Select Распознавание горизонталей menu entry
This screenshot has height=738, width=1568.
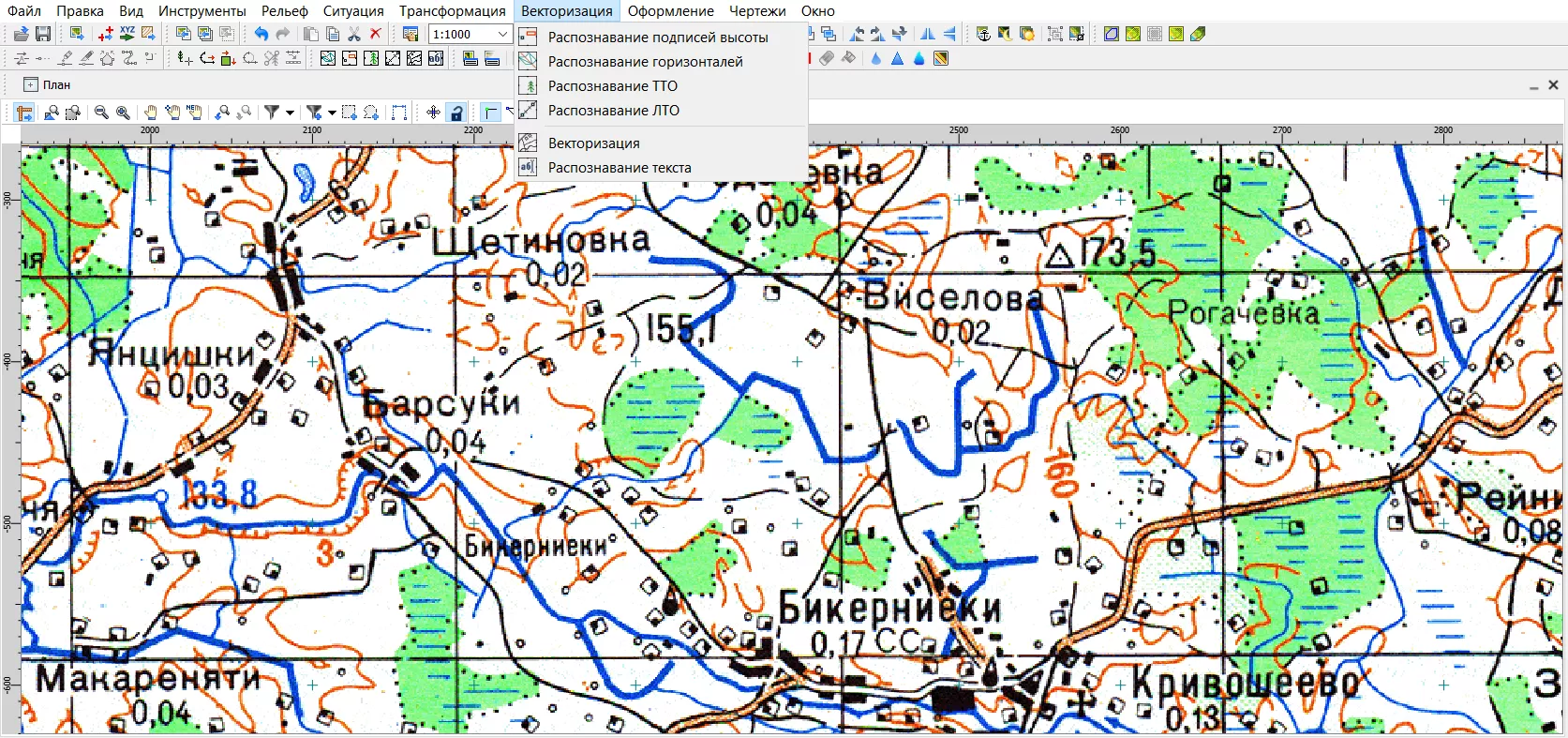pyautogui.click(x=645, y=62)
